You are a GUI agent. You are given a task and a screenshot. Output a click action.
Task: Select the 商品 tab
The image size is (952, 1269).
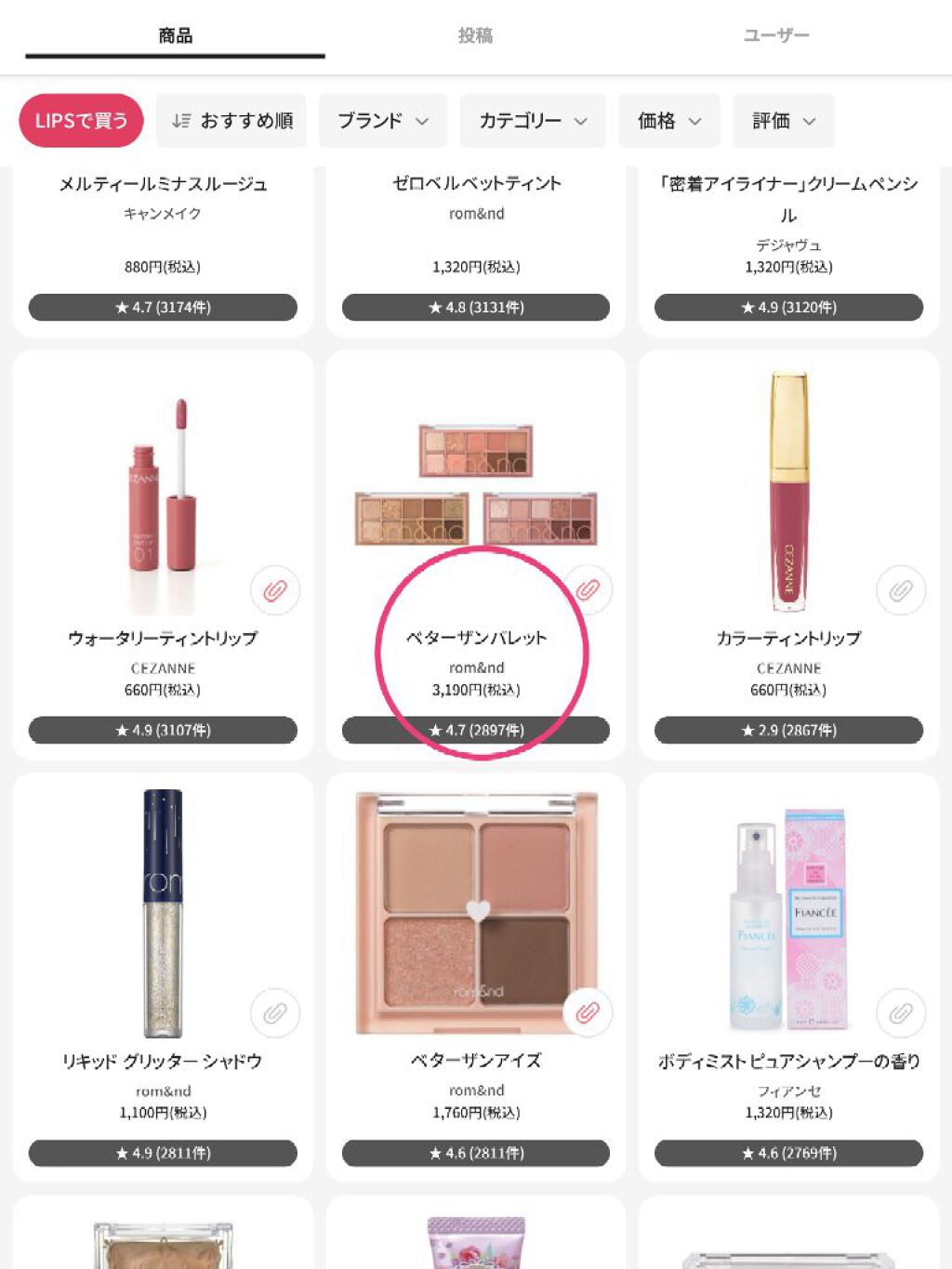[175, 35]
